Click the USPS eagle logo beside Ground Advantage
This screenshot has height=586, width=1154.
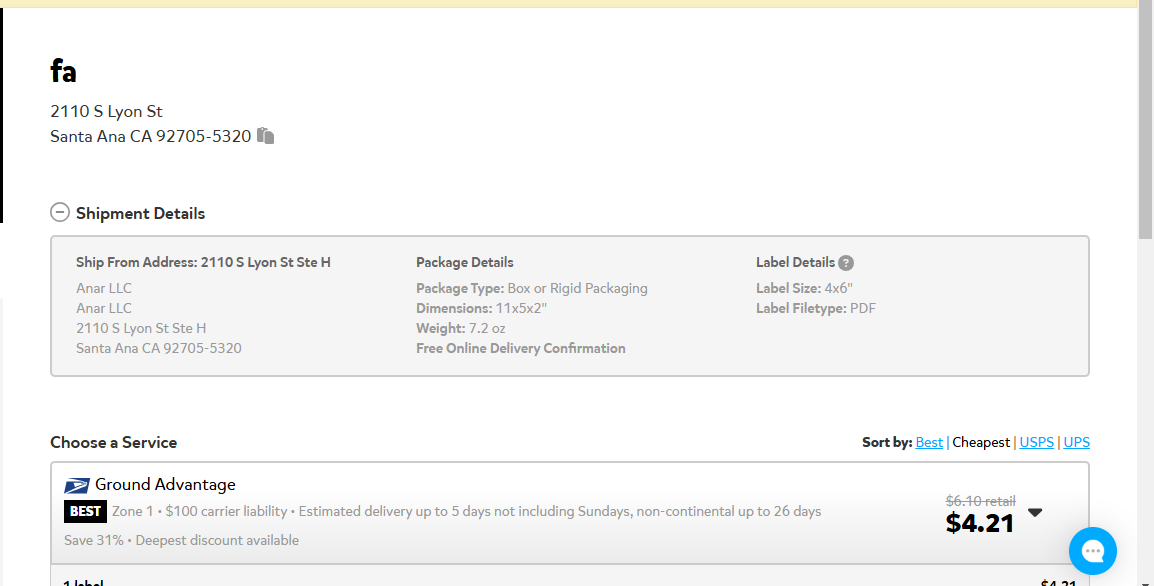point(77,485)
